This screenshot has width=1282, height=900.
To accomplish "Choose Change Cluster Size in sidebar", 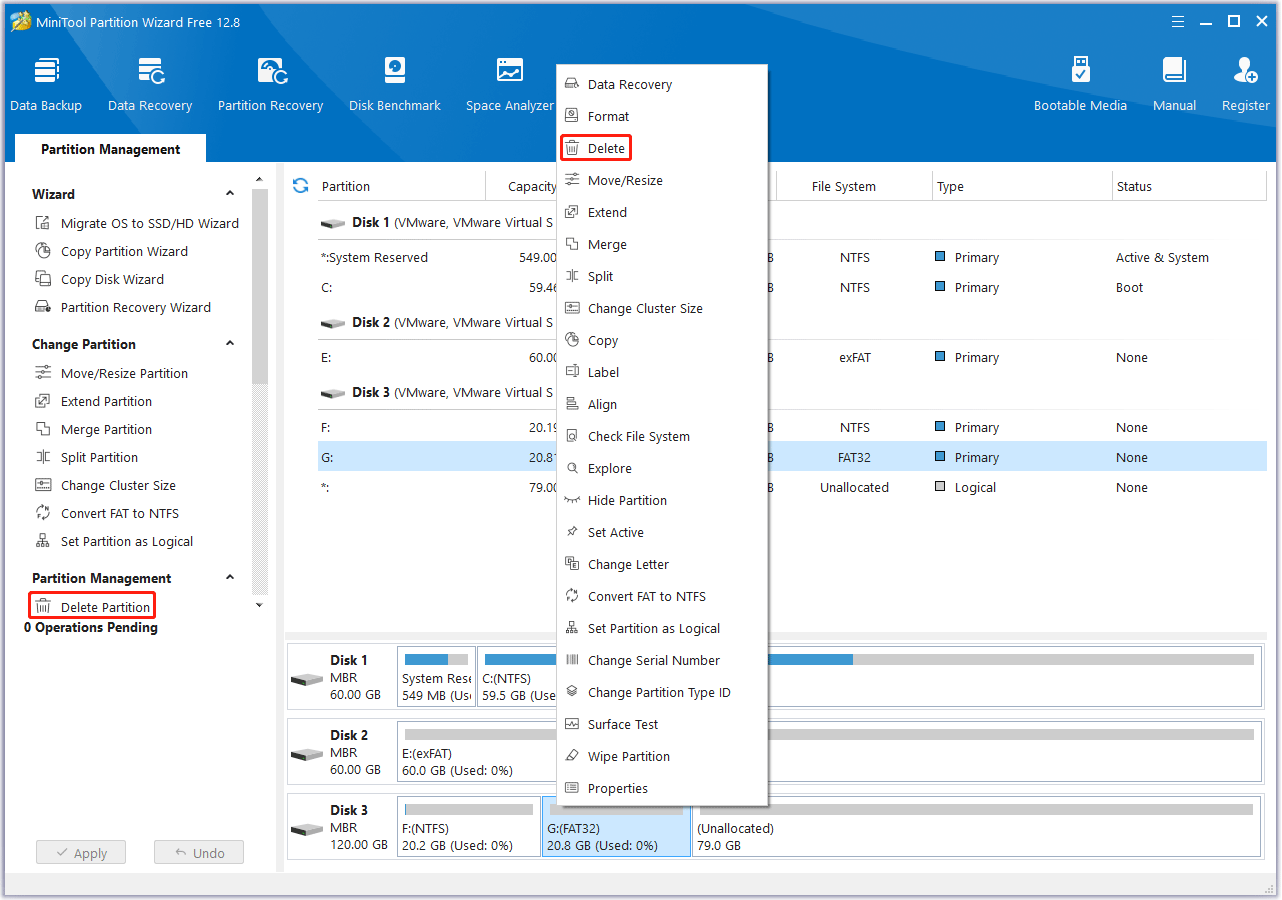I will click(105, 485).
